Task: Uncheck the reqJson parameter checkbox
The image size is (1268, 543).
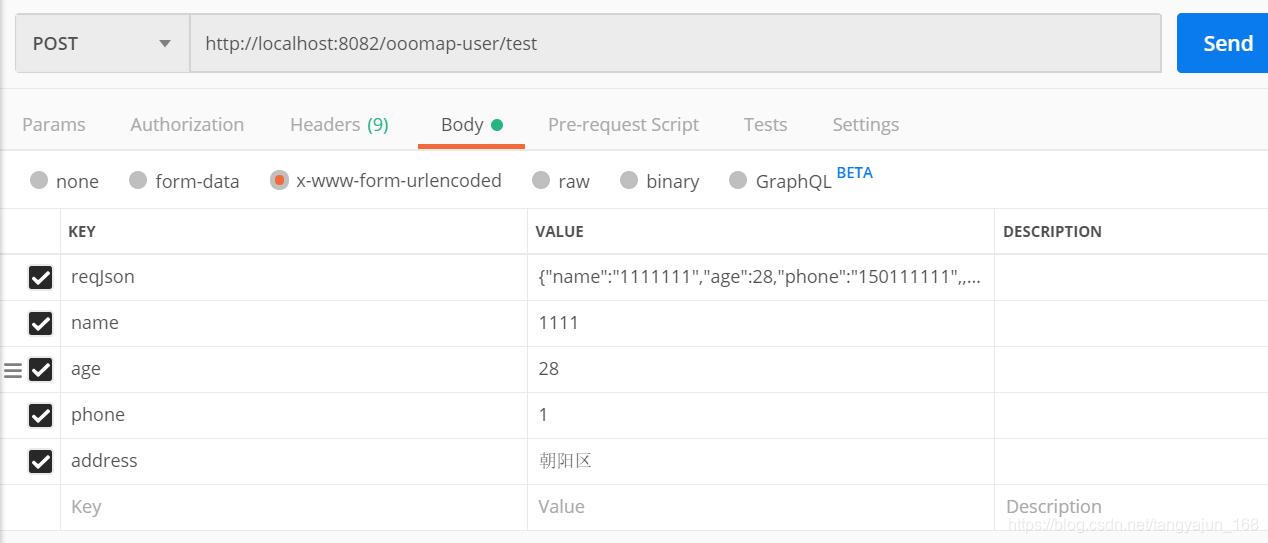Action: [40, 278]
